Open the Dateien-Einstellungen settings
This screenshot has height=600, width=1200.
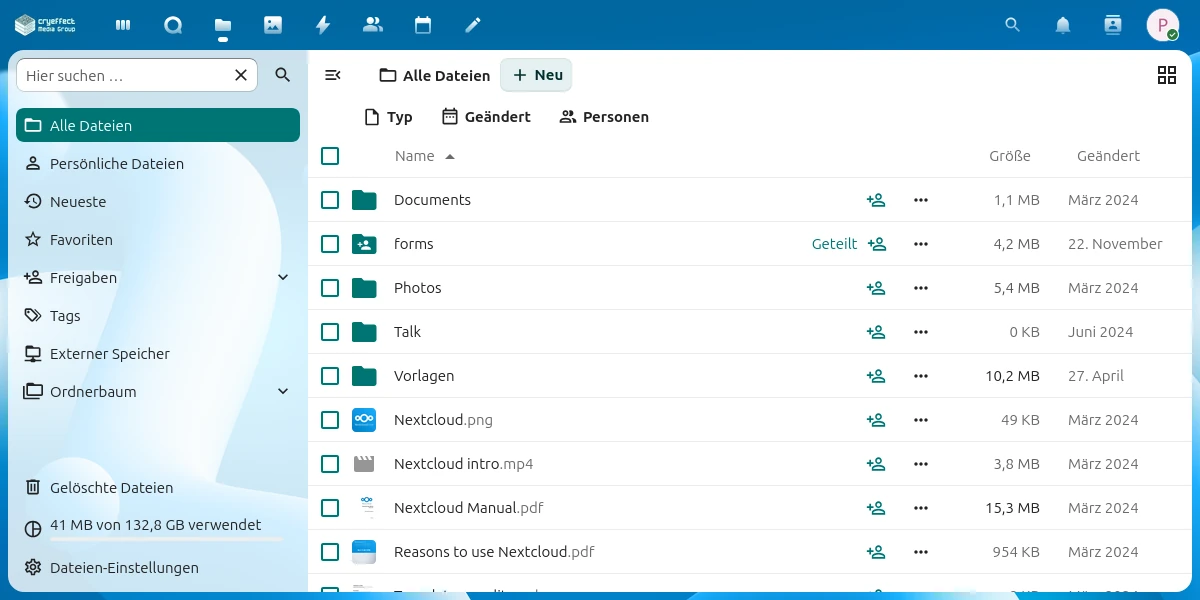[124, 568]
